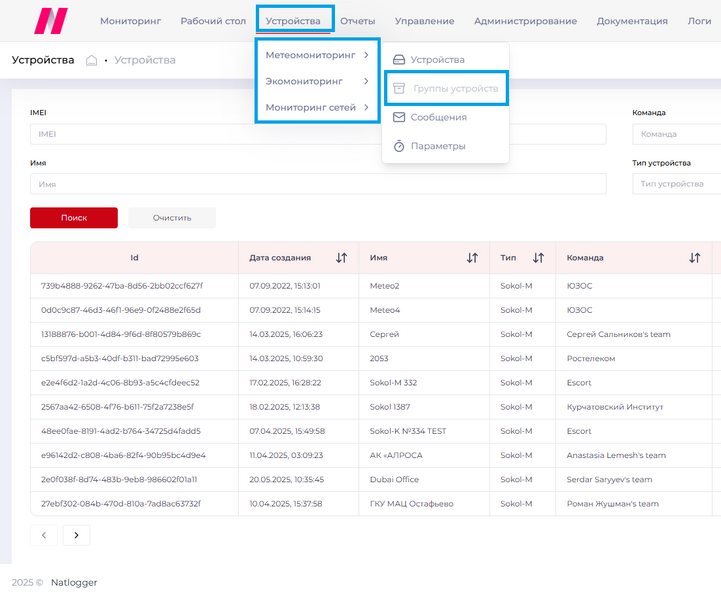This screenshot has height=600, width=721.
Task: Select row with name Meteo2
Action: tap(384, 286)
